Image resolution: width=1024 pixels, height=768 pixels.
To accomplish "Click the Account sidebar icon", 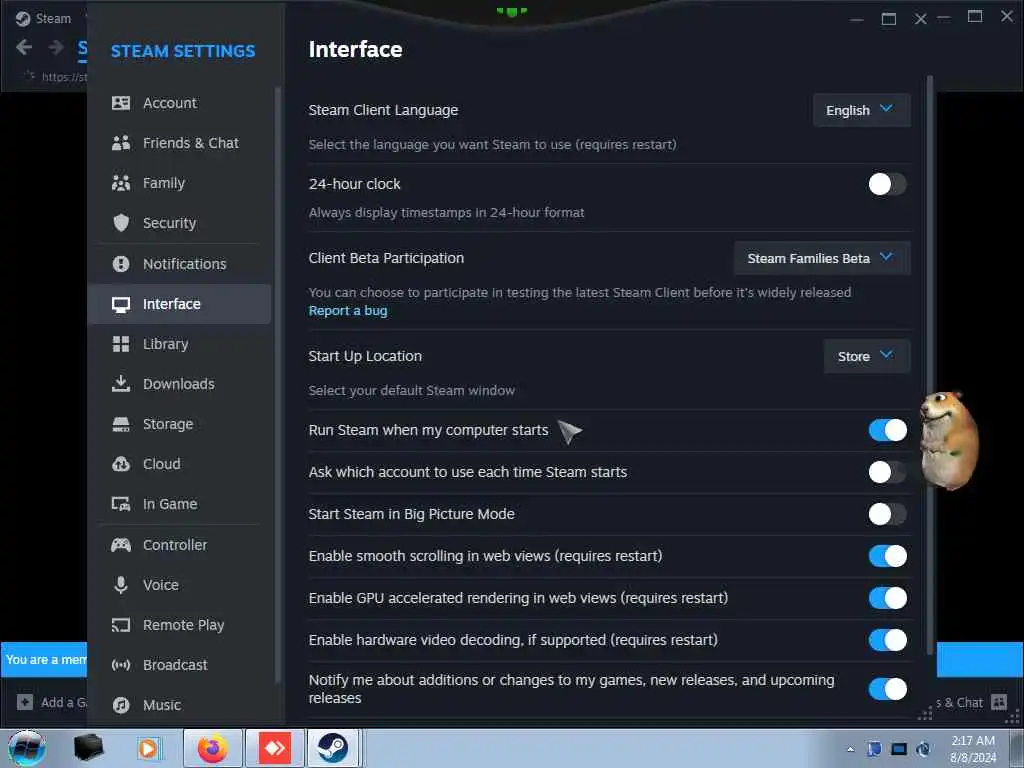I will (x=121, y=103).
